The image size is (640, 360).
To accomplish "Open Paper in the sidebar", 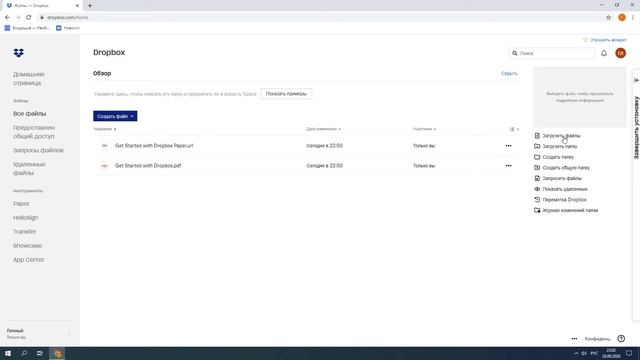I will click(21, 204).
